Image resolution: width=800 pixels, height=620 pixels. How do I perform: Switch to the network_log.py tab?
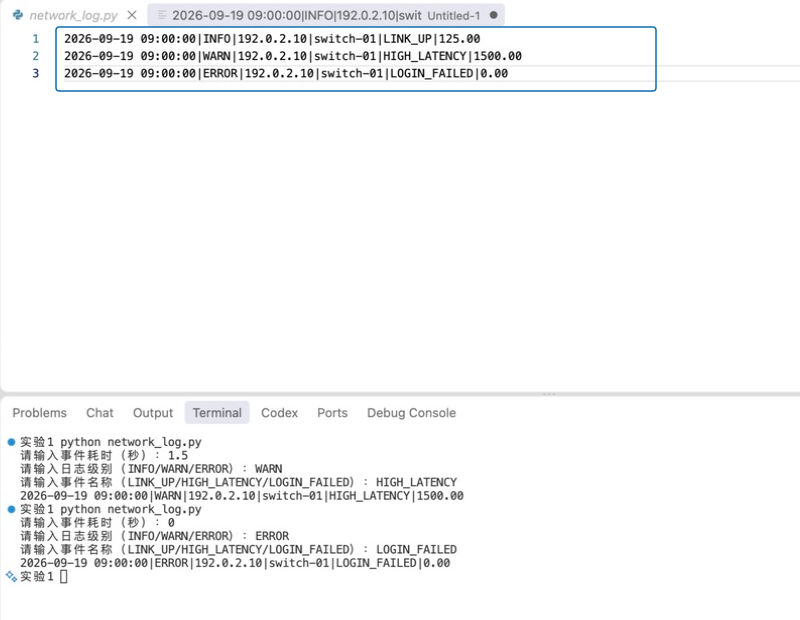point(73,15)
